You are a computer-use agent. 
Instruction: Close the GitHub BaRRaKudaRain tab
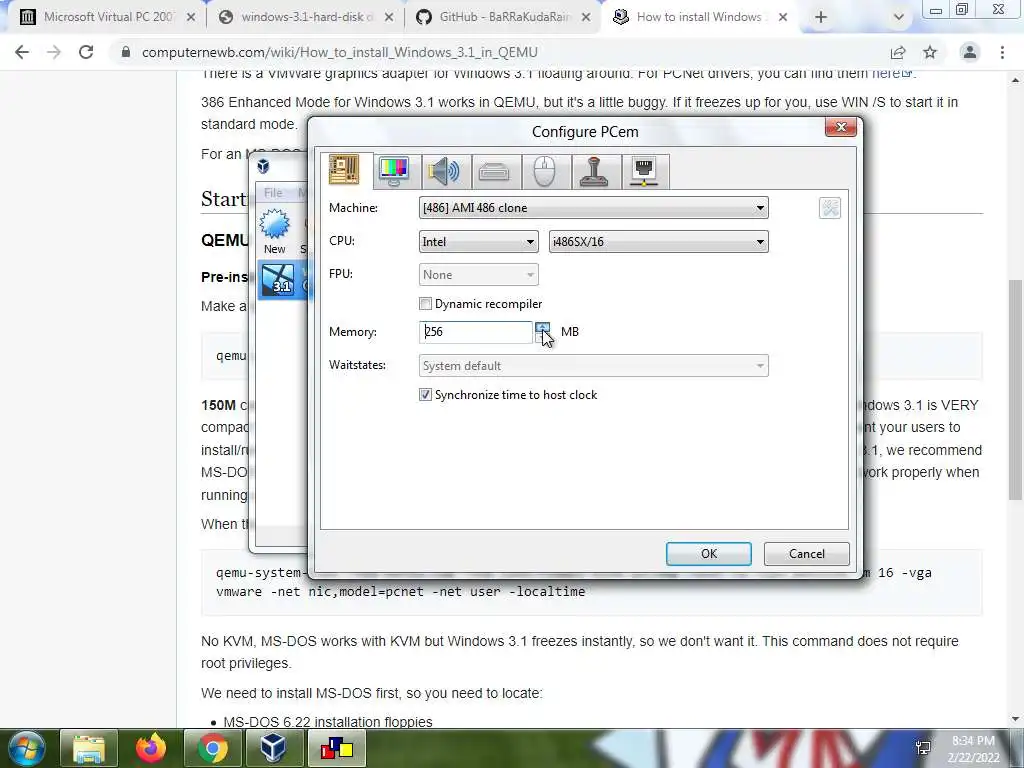pos(586,17)
